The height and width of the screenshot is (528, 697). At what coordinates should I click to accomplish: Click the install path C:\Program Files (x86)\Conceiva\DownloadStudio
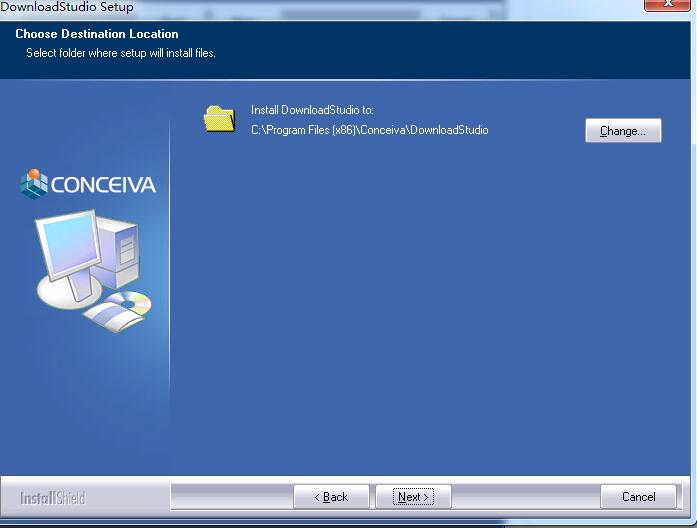369,130
